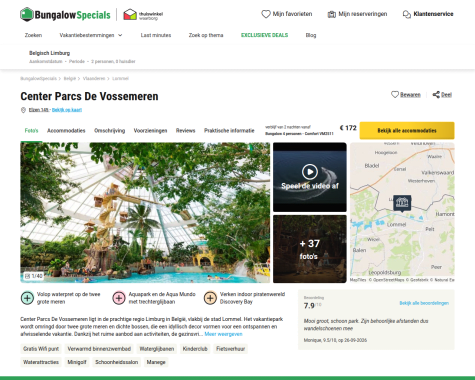Click the € 172 price

(348, 128)
